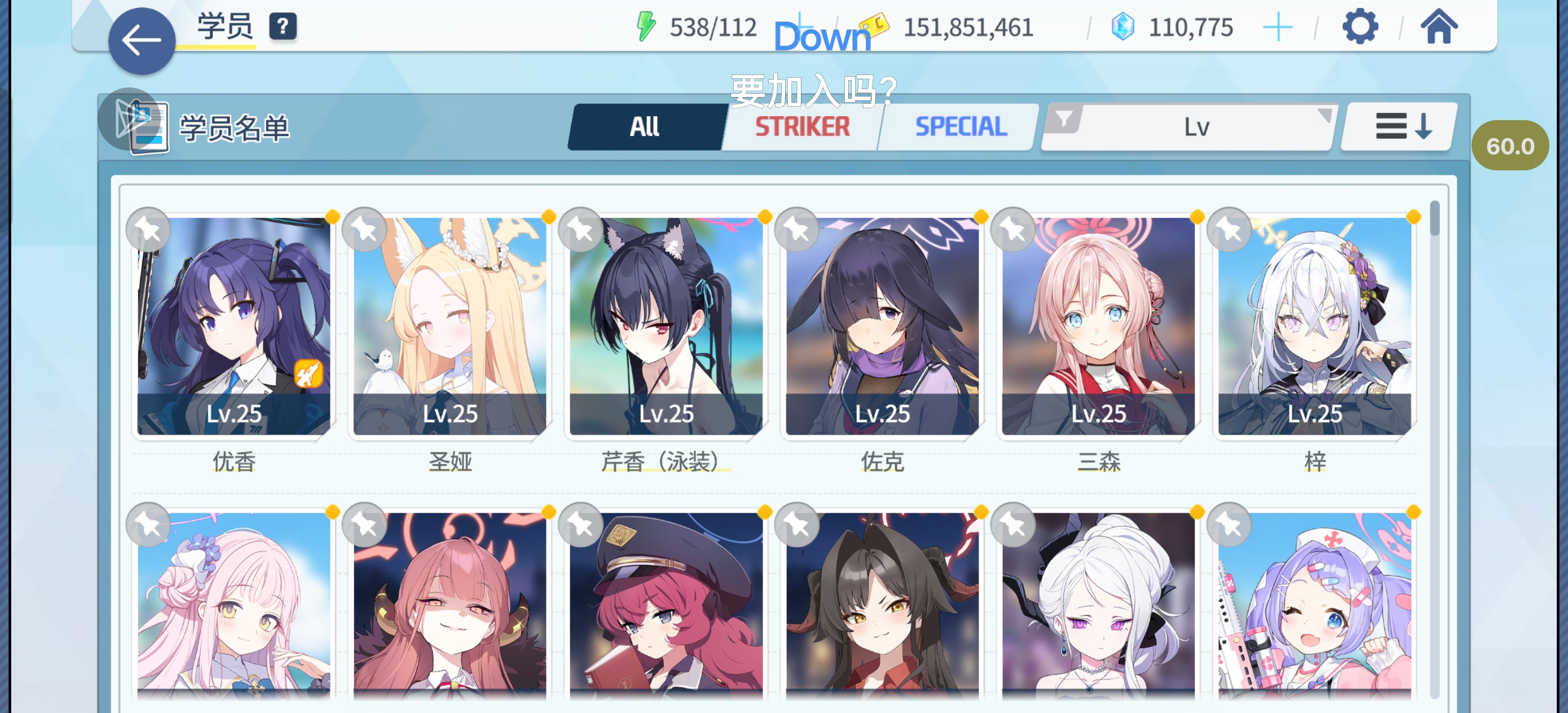This screenshot has height=713, width=1568.
Task: Switch to the STRIKER tab
Action: click(802, 127)
